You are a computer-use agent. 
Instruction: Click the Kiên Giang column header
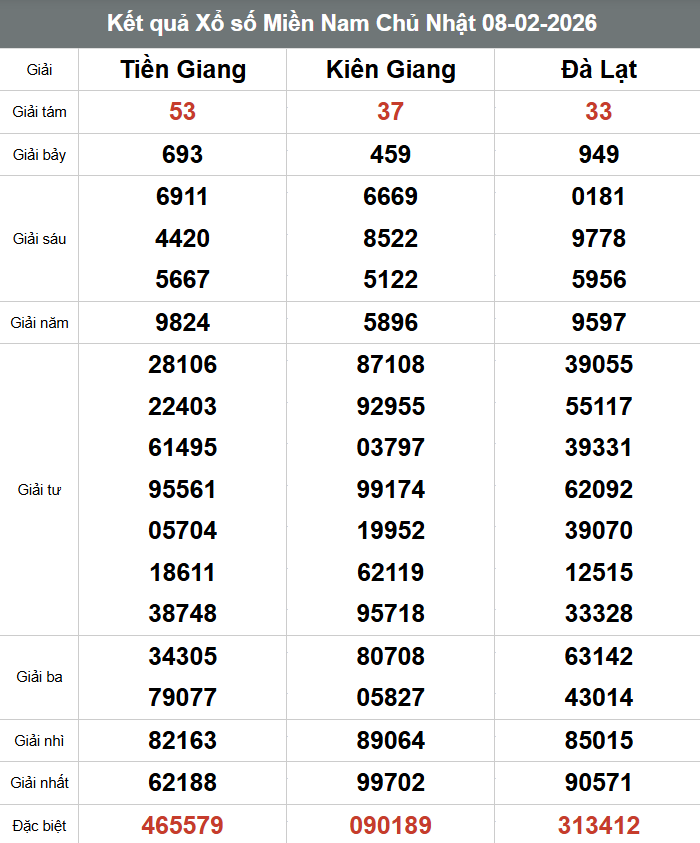pos(391,70)
